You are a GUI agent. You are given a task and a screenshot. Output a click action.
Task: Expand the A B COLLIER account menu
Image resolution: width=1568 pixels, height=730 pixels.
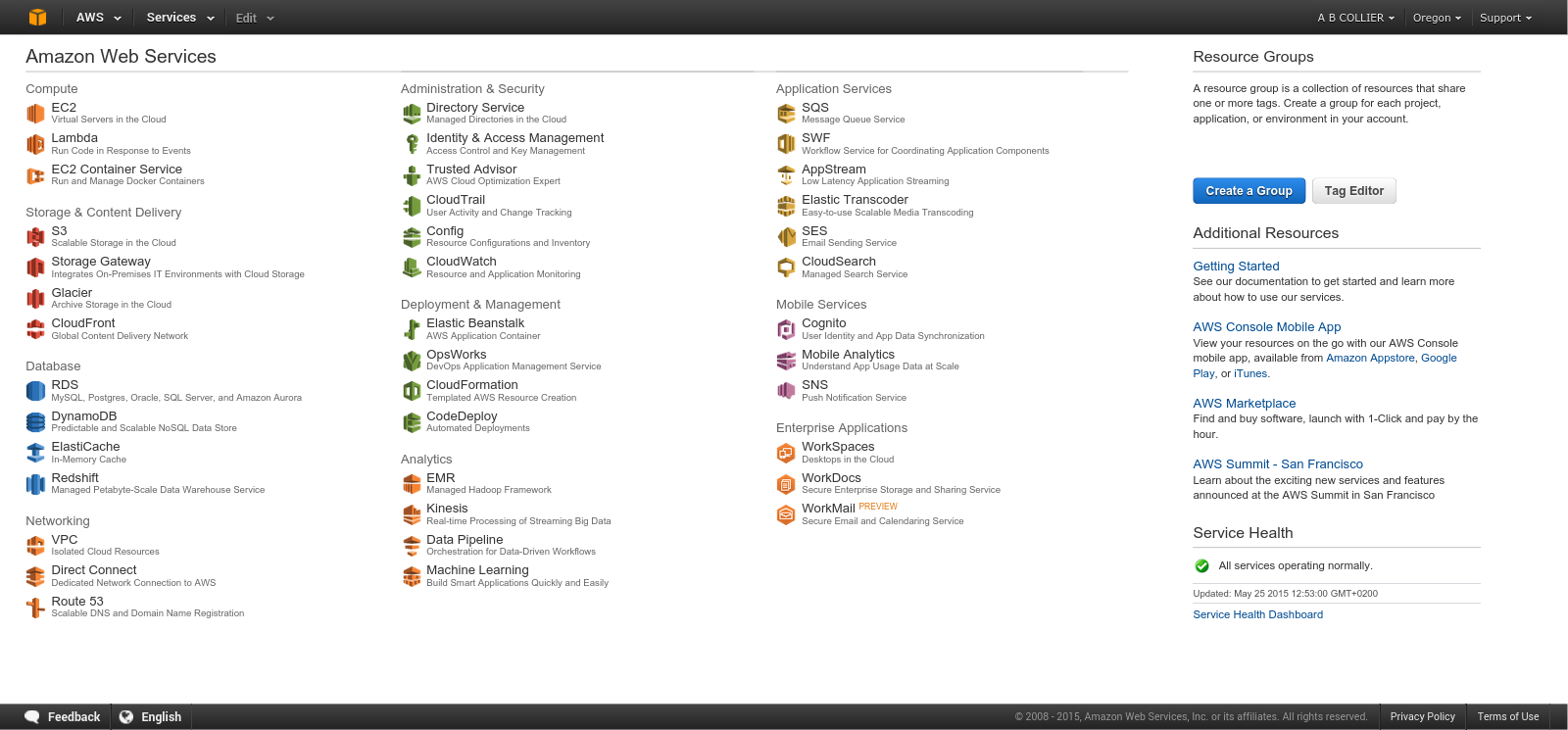pyautogui.click(x=1355, y=18)
